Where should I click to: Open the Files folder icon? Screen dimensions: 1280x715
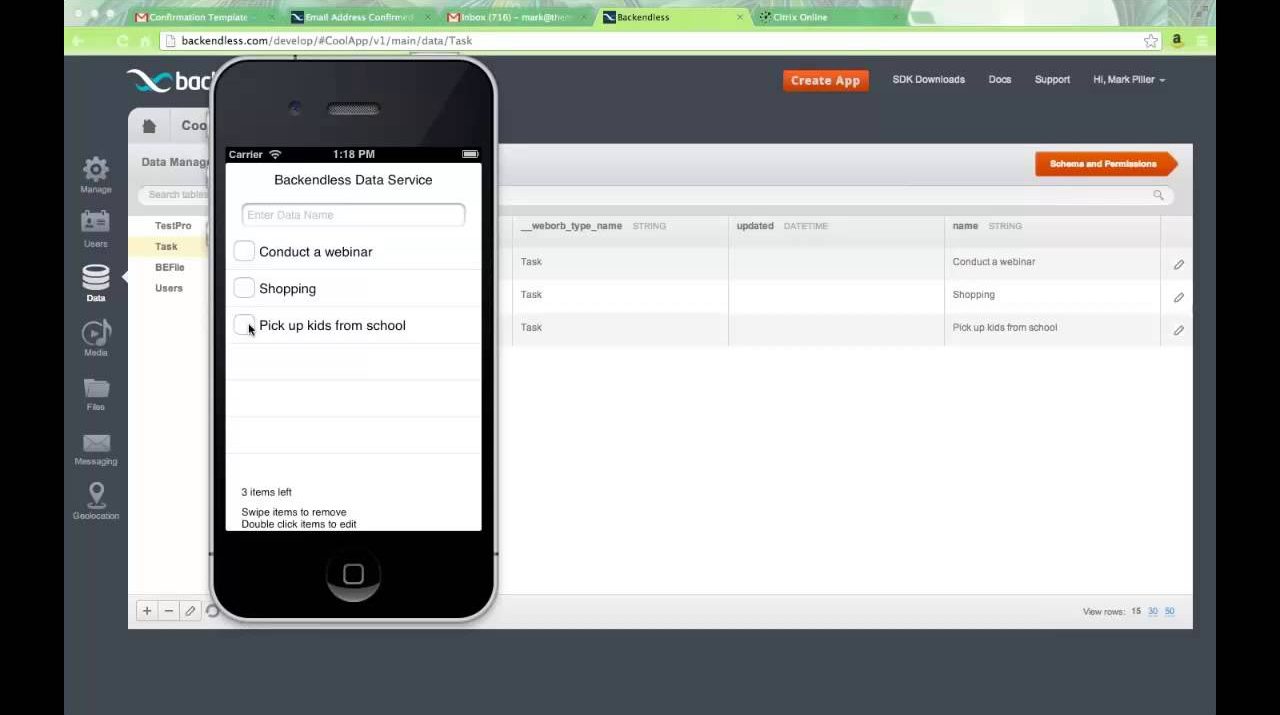pos(96,389)
